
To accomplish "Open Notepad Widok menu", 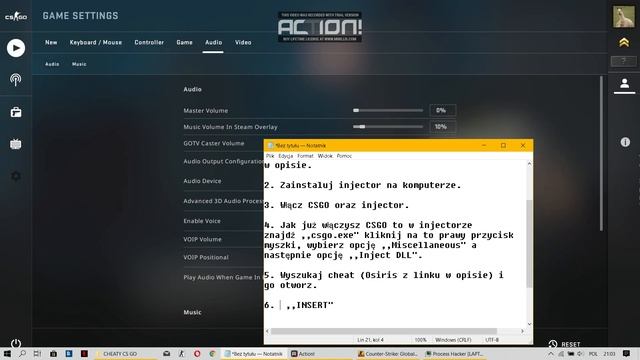I will [x=325, y=156].
